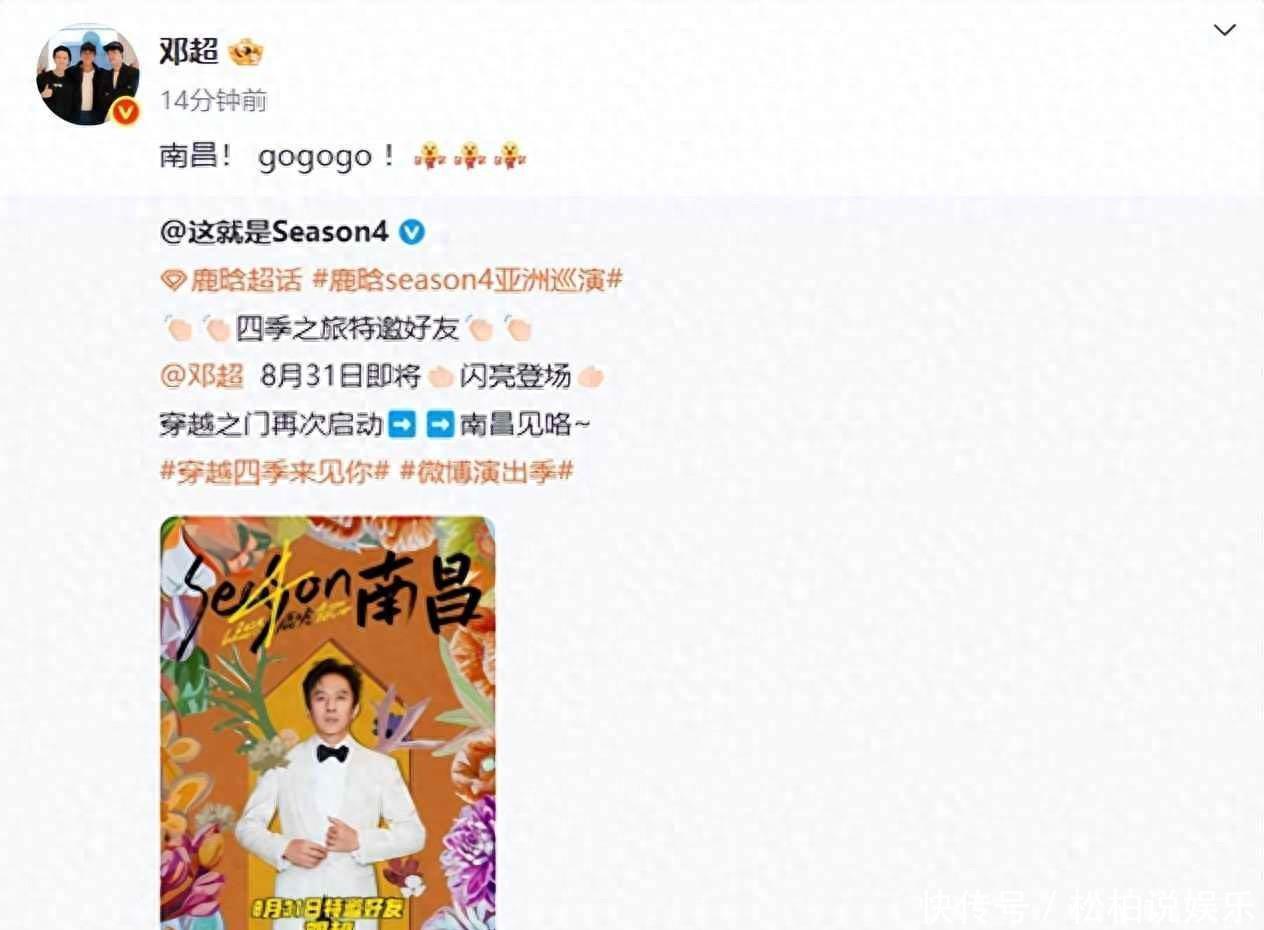Click the first chick emoji after gogogo
This screenshot has height=930, width=1264.
431,156
